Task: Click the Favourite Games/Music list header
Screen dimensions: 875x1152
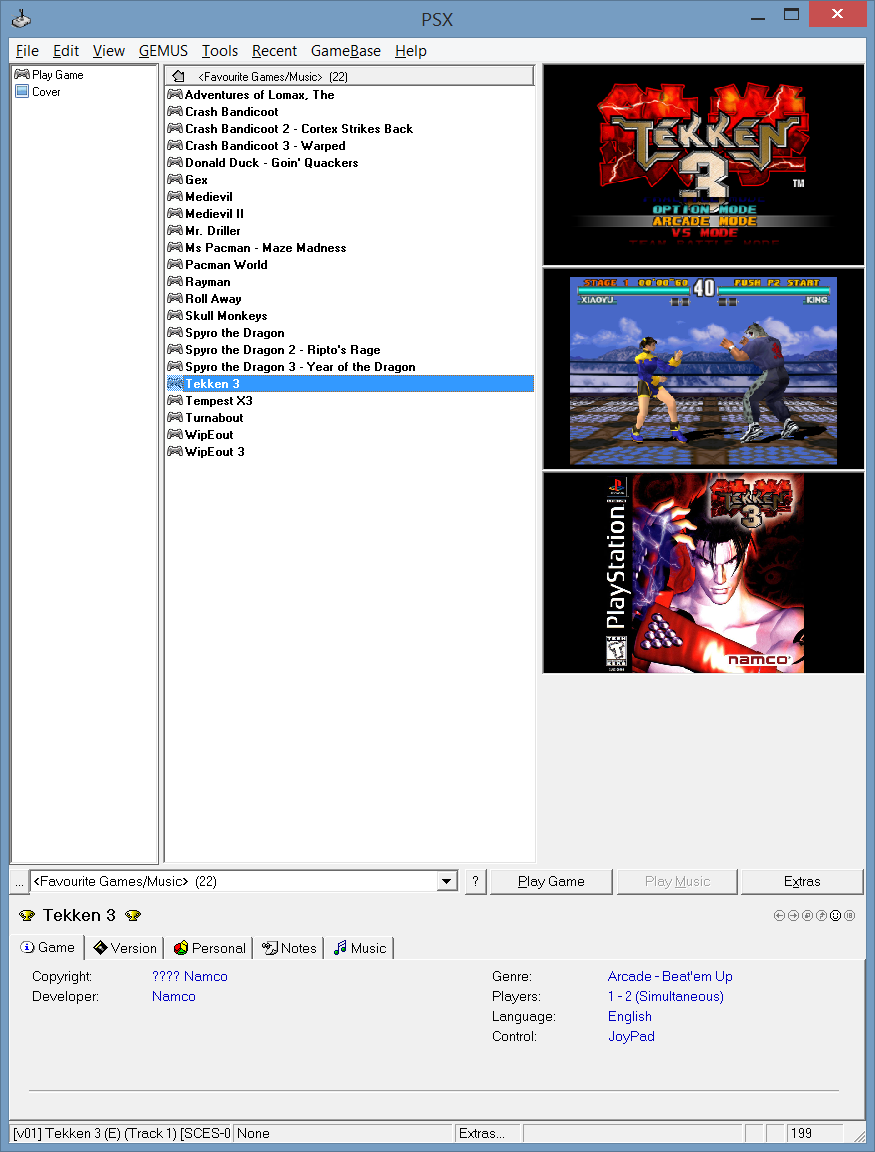Action: click(349, 76)
